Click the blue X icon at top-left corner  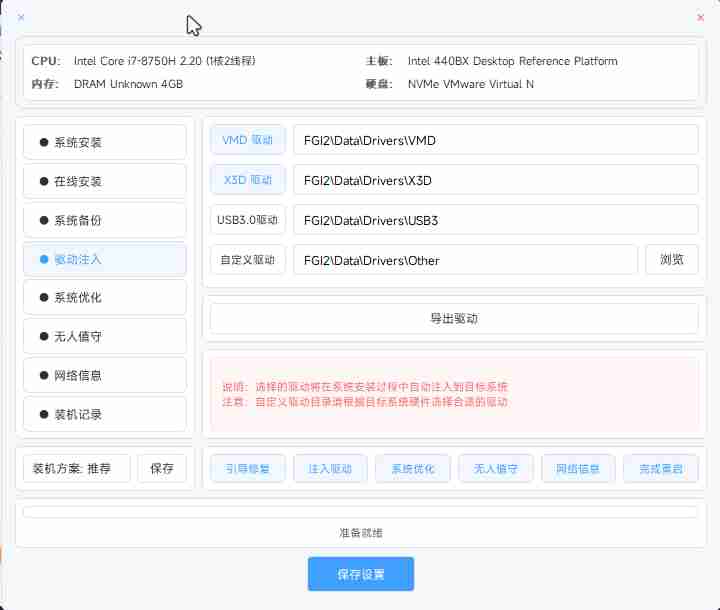22,17
